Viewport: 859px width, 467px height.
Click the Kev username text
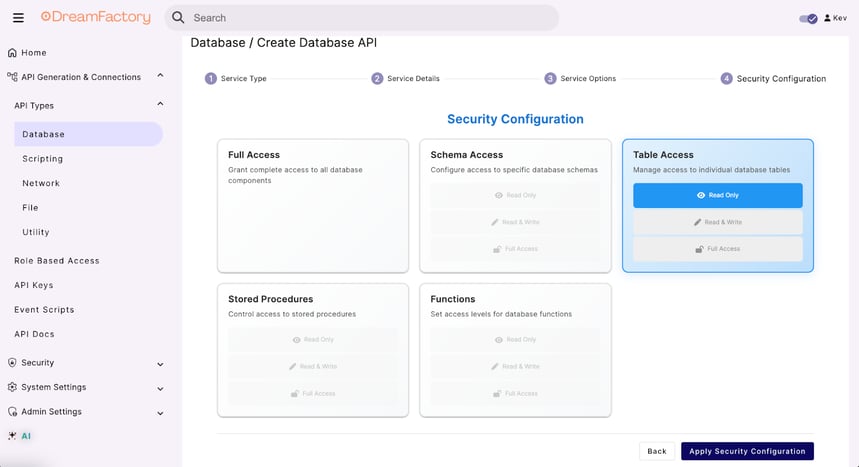pos(840,18)
